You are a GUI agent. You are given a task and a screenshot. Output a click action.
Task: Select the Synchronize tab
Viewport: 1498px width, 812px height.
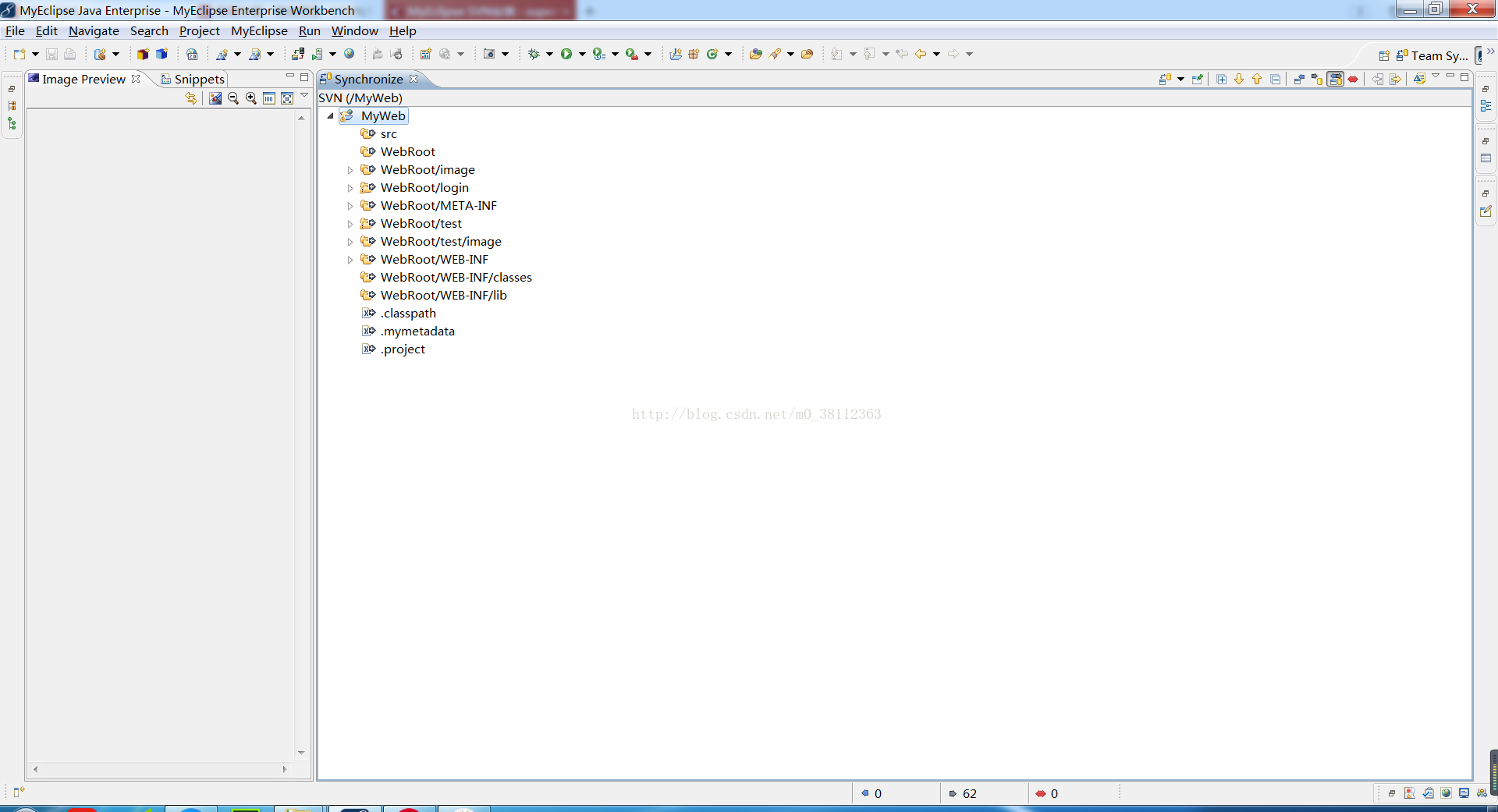(x=368, y=79)
